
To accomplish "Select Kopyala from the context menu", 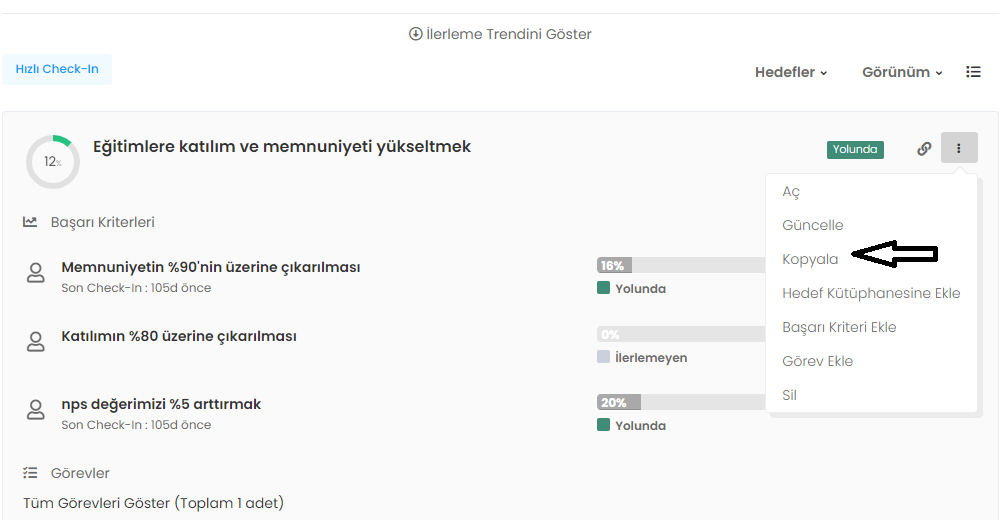I will click(x=810, y=259).
